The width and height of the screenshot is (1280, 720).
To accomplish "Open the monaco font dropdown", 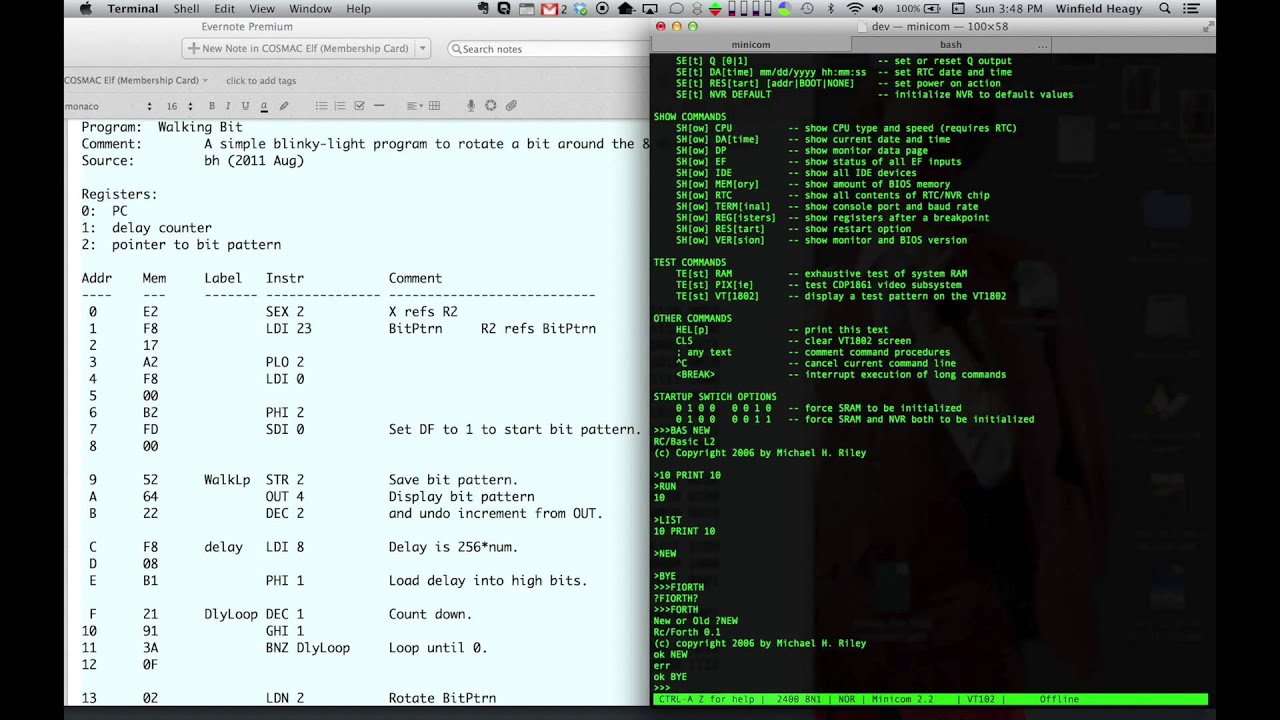I will 108,106.
